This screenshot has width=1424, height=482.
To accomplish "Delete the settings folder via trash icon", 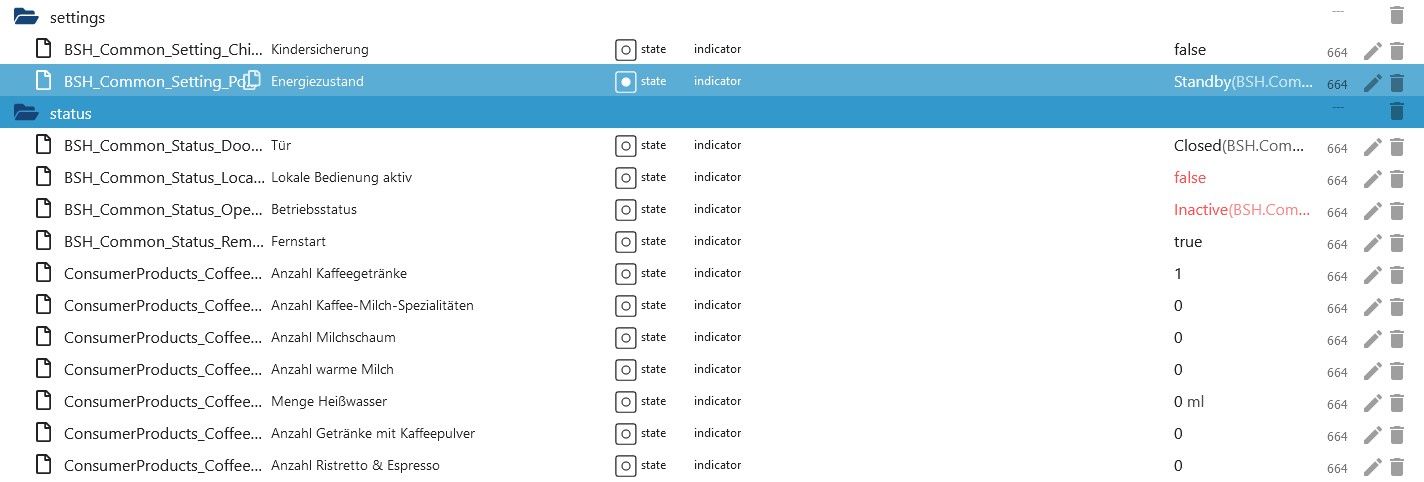I will coord(1397,16).
